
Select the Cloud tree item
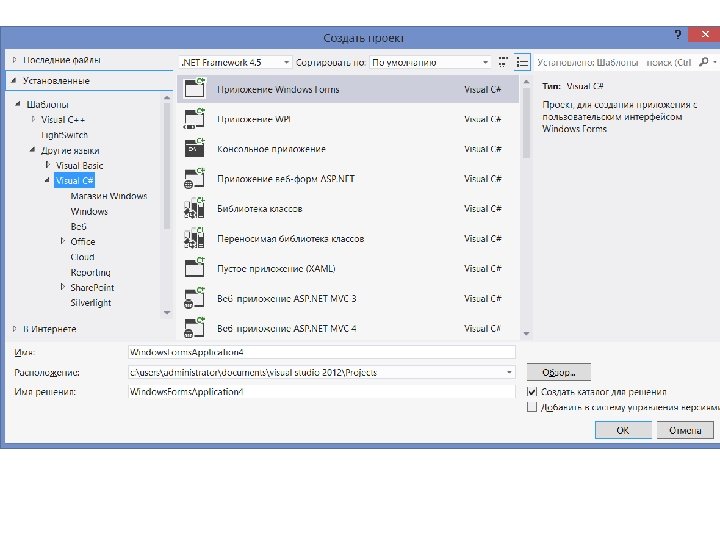pyautogui.click(x=82, y=257)
